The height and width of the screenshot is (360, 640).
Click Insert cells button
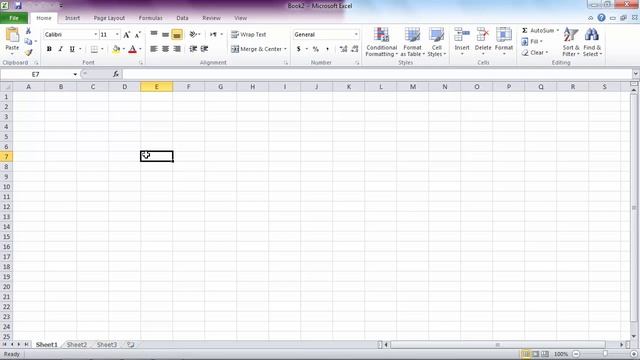462,42
